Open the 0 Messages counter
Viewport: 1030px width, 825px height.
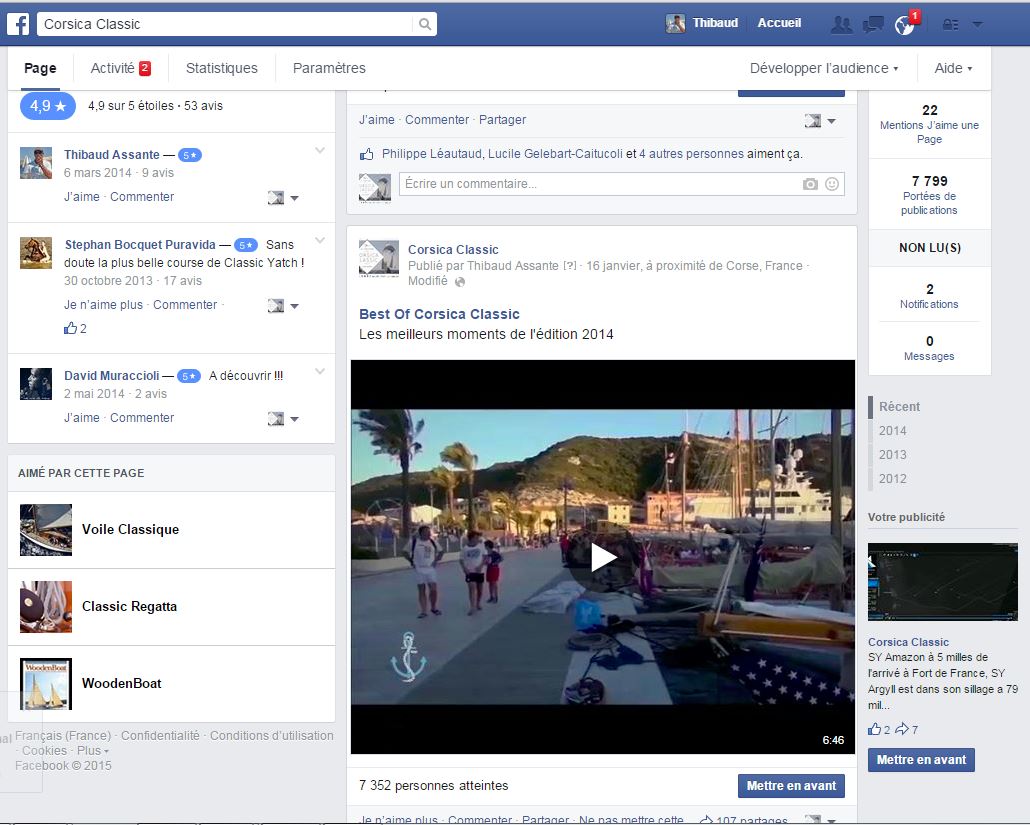pyautogui.click(x=929, y=348)
